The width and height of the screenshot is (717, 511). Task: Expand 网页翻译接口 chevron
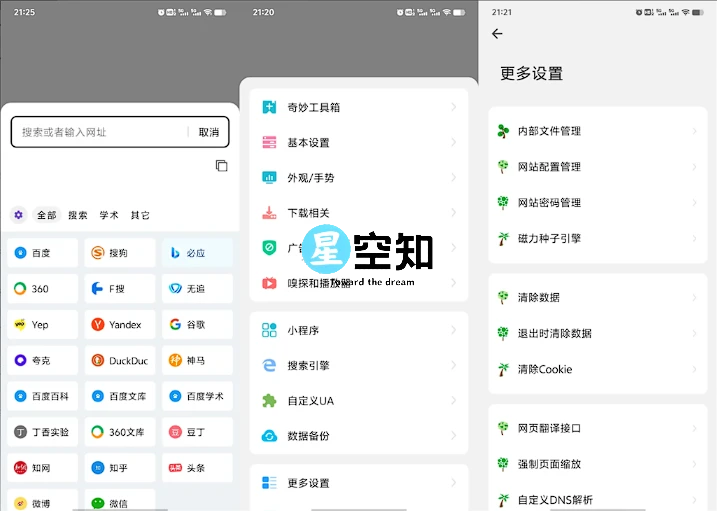pyautogui.click(x=694, y=428)
